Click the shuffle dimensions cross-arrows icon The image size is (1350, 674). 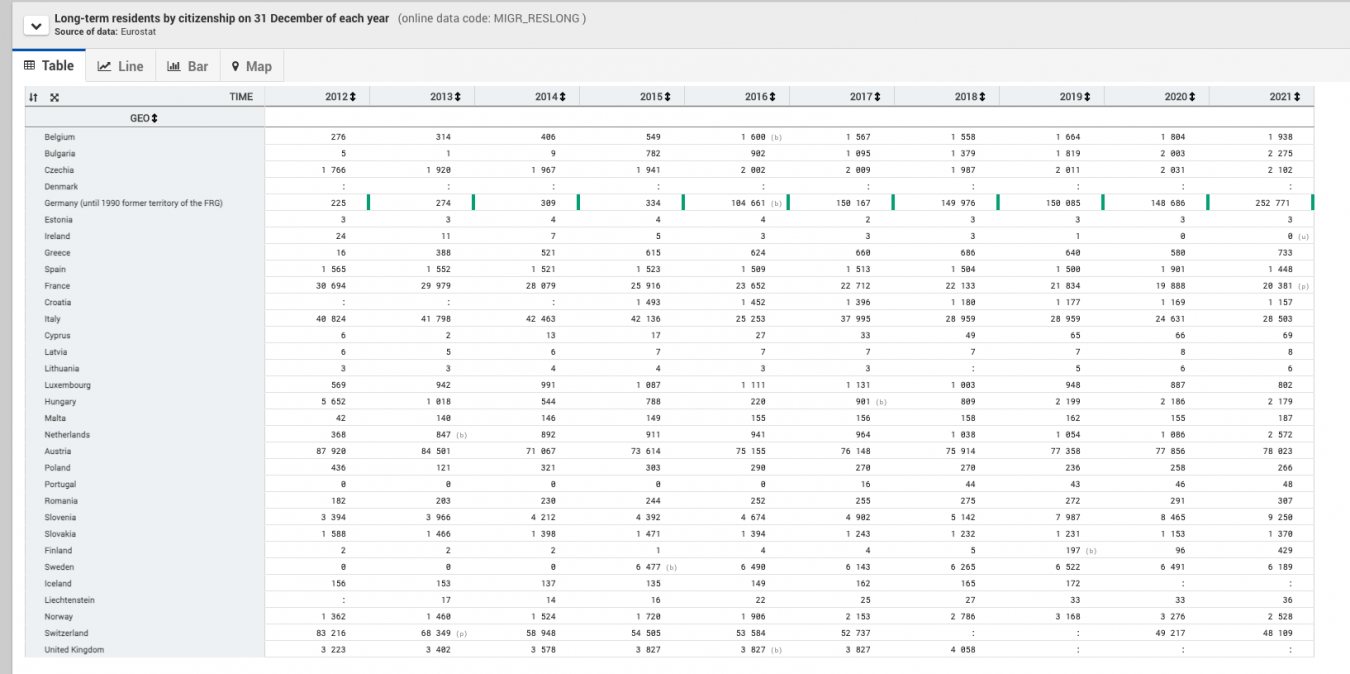point(54,97)
